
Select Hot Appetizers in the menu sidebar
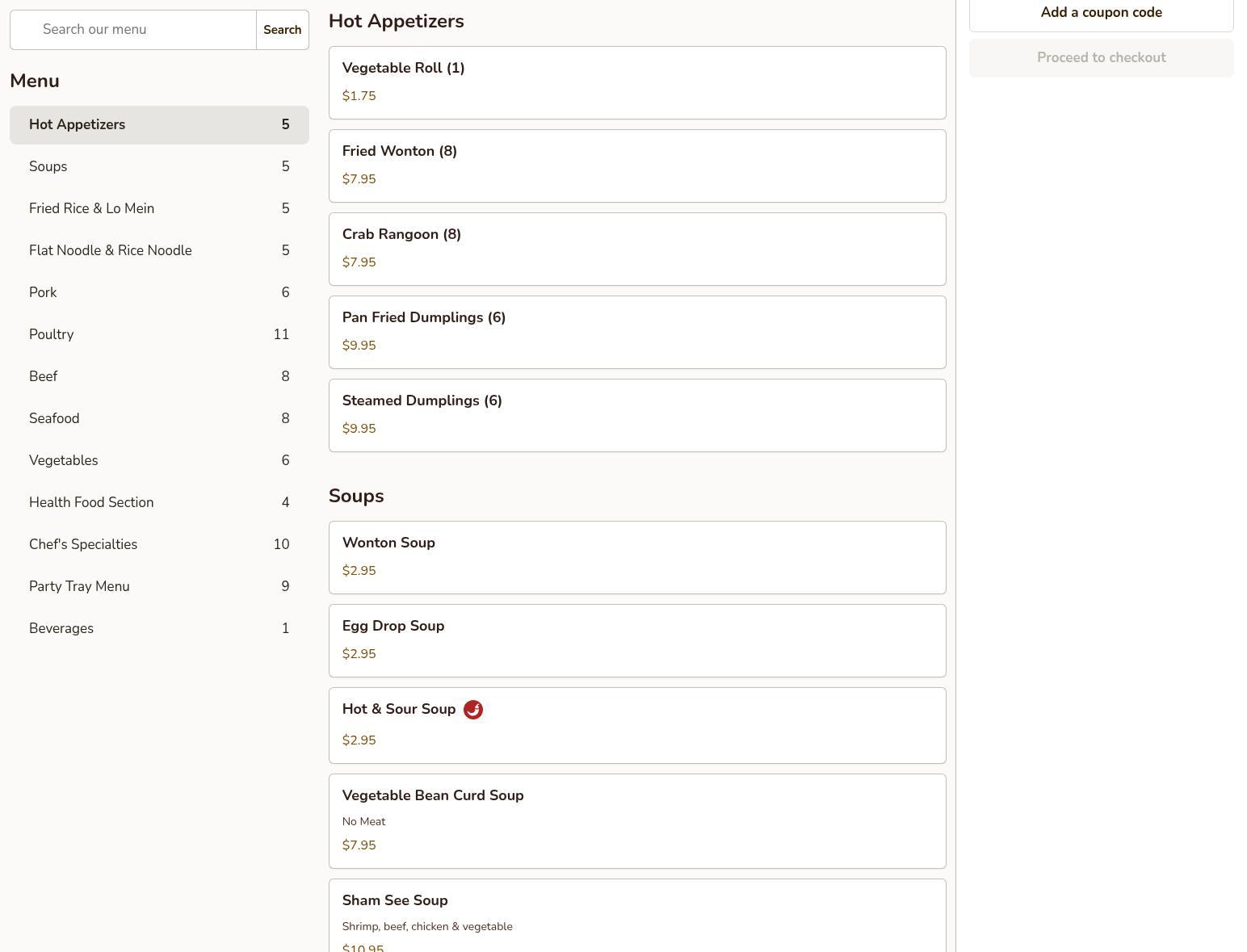pos(159,125)
